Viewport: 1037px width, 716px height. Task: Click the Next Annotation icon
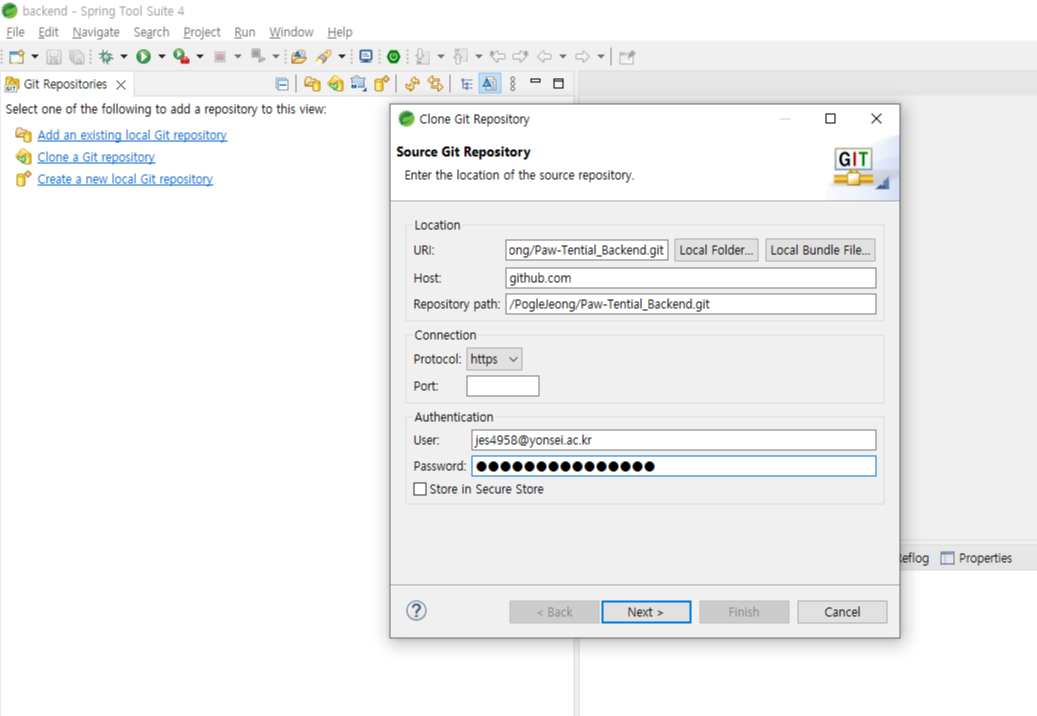pos(422,57)
